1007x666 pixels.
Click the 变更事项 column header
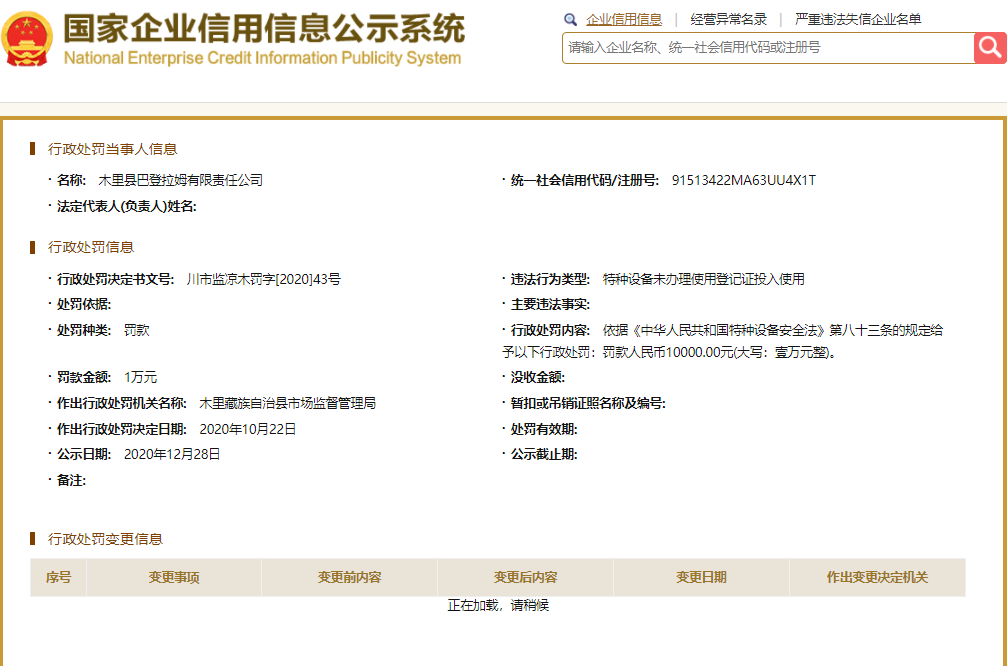pyautogui.click(x=174, y=577)
